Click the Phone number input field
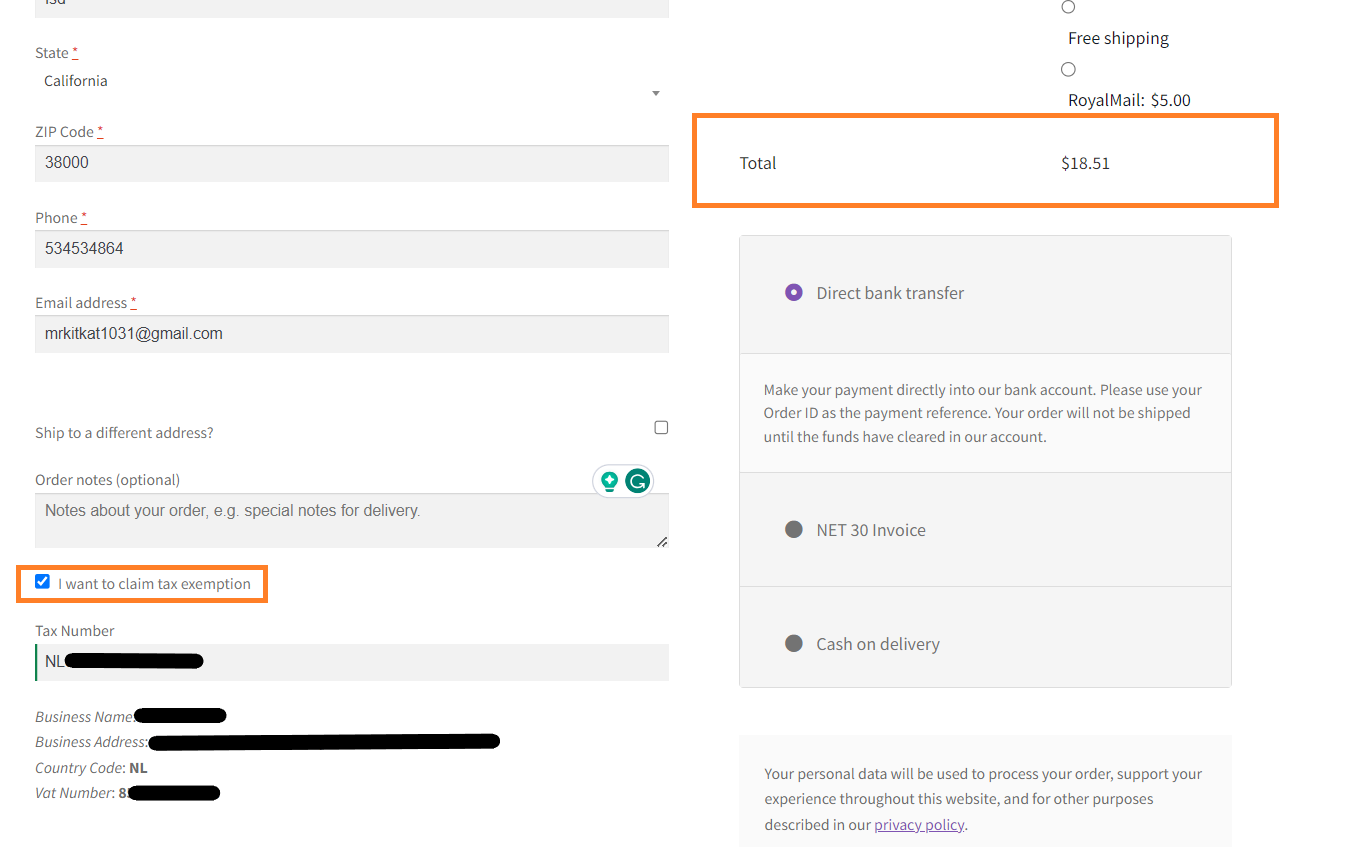 point(352,249)
